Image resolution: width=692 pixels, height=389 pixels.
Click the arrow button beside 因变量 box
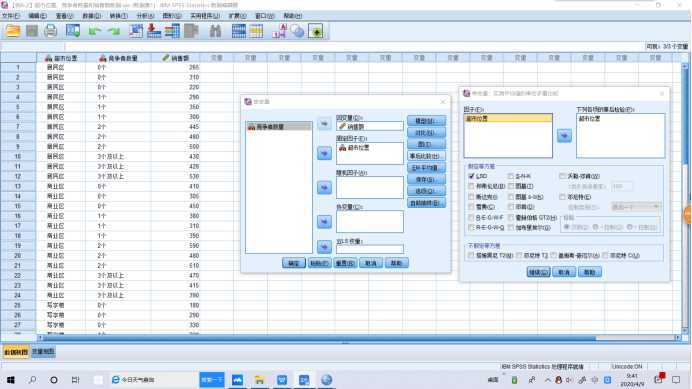coord(324,124)
